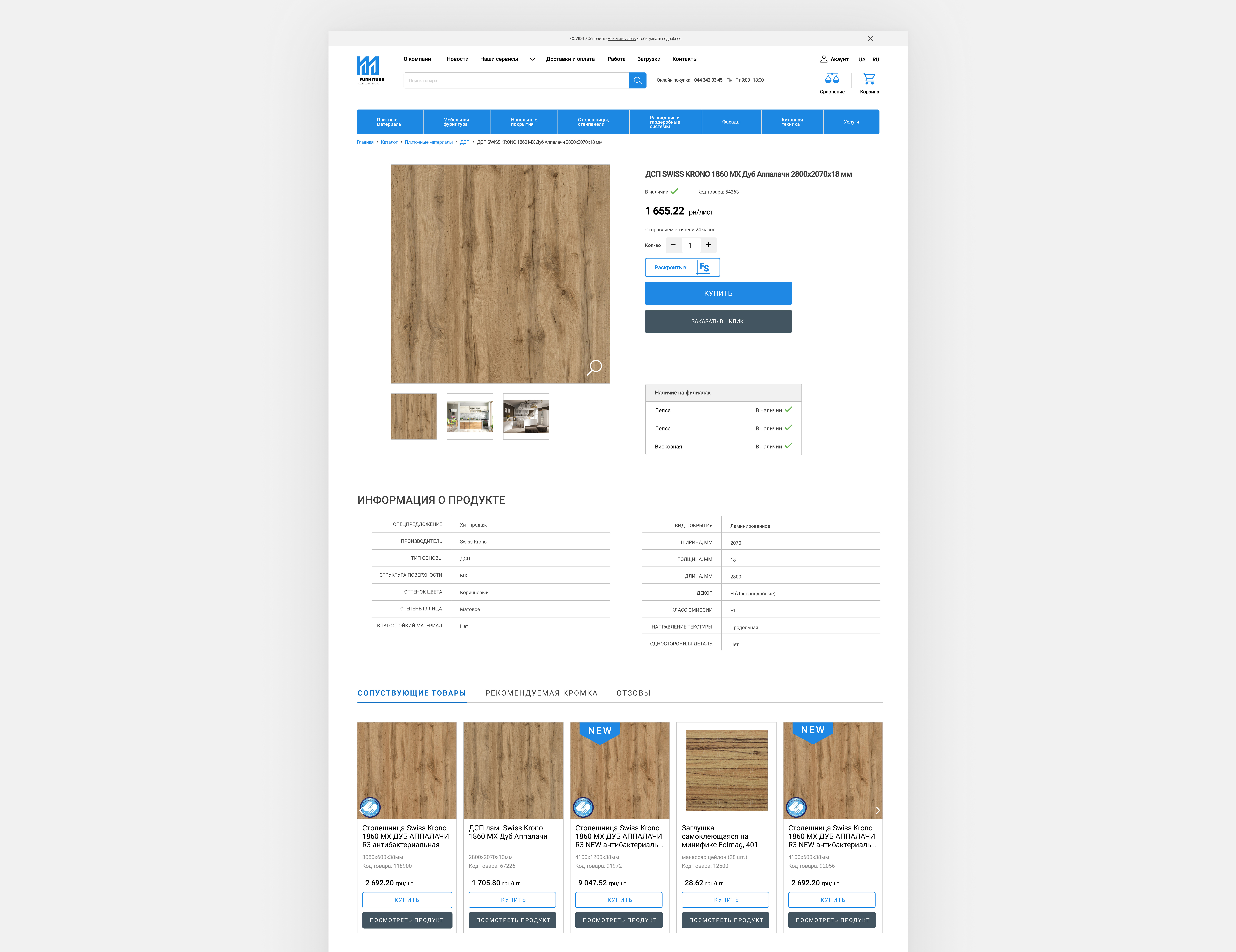The width and height of the screenshot is (1236, 952).
Task: Open О компании menu item
Action: coord(417,59)
